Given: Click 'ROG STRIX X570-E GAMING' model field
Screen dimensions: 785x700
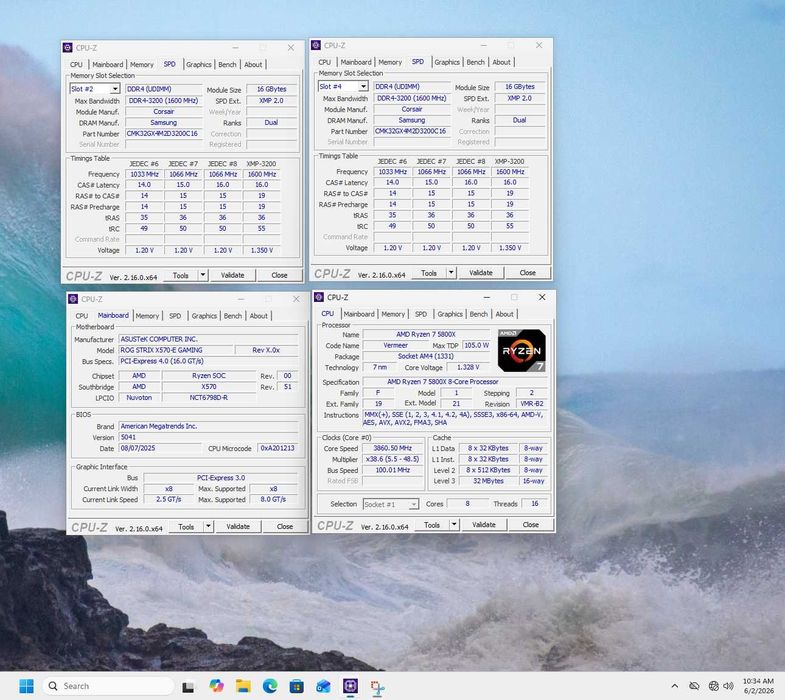Looking at the screenshot, I should 176,350.
